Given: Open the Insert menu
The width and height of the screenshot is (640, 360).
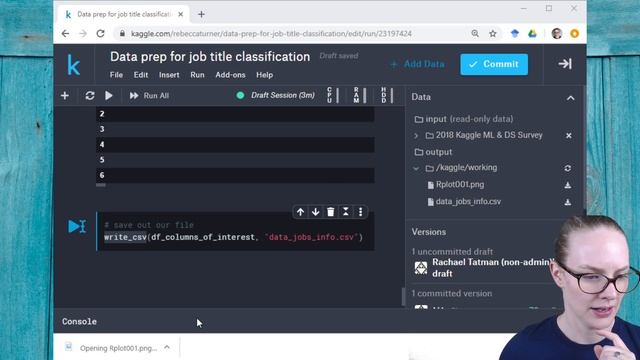Looking at the screenshot, I should [x=169, y=75].
